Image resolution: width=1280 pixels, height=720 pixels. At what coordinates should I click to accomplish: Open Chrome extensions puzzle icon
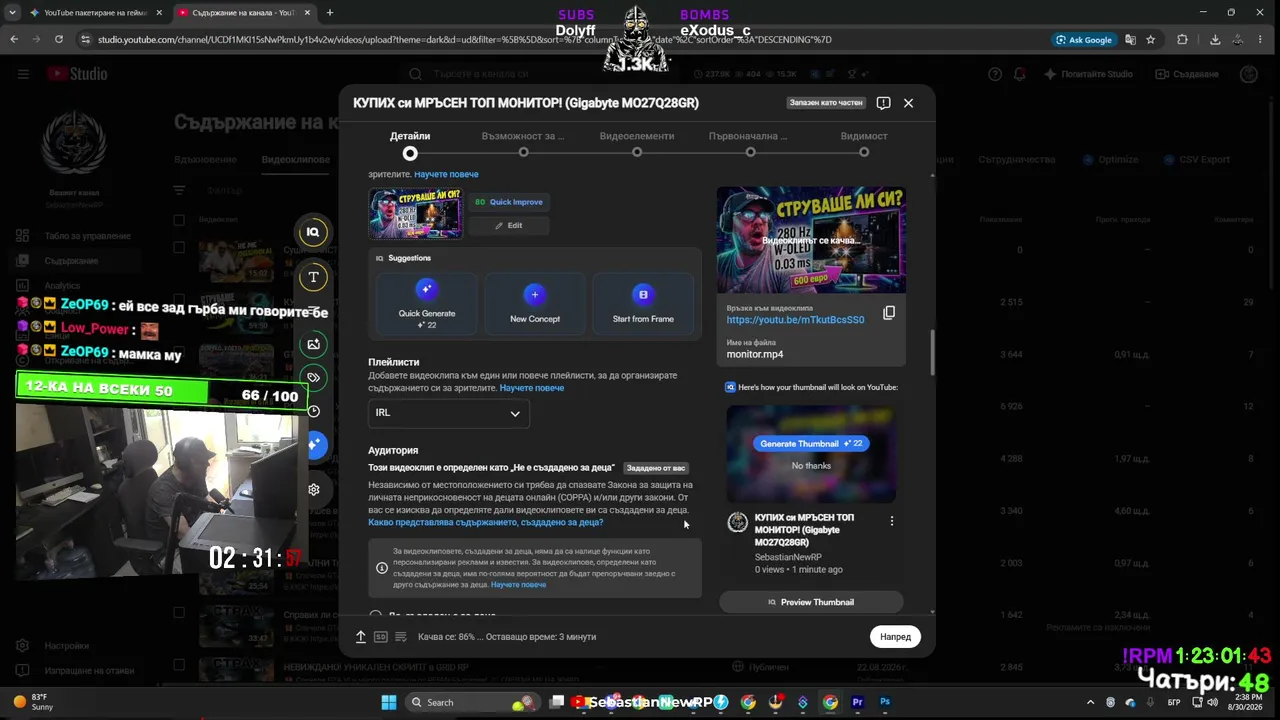click(1183, 40)
